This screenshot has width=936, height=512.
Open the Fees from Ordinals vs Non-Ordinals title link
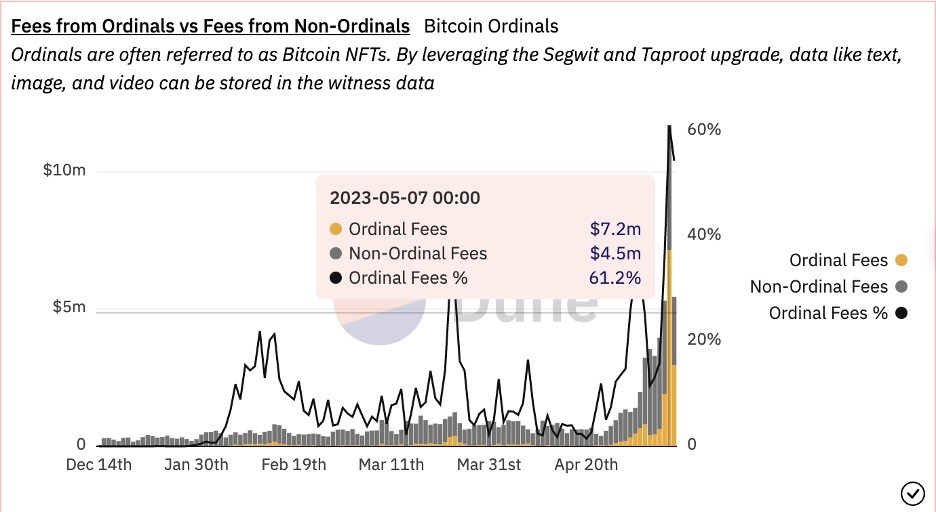click(x=210, y=26)
